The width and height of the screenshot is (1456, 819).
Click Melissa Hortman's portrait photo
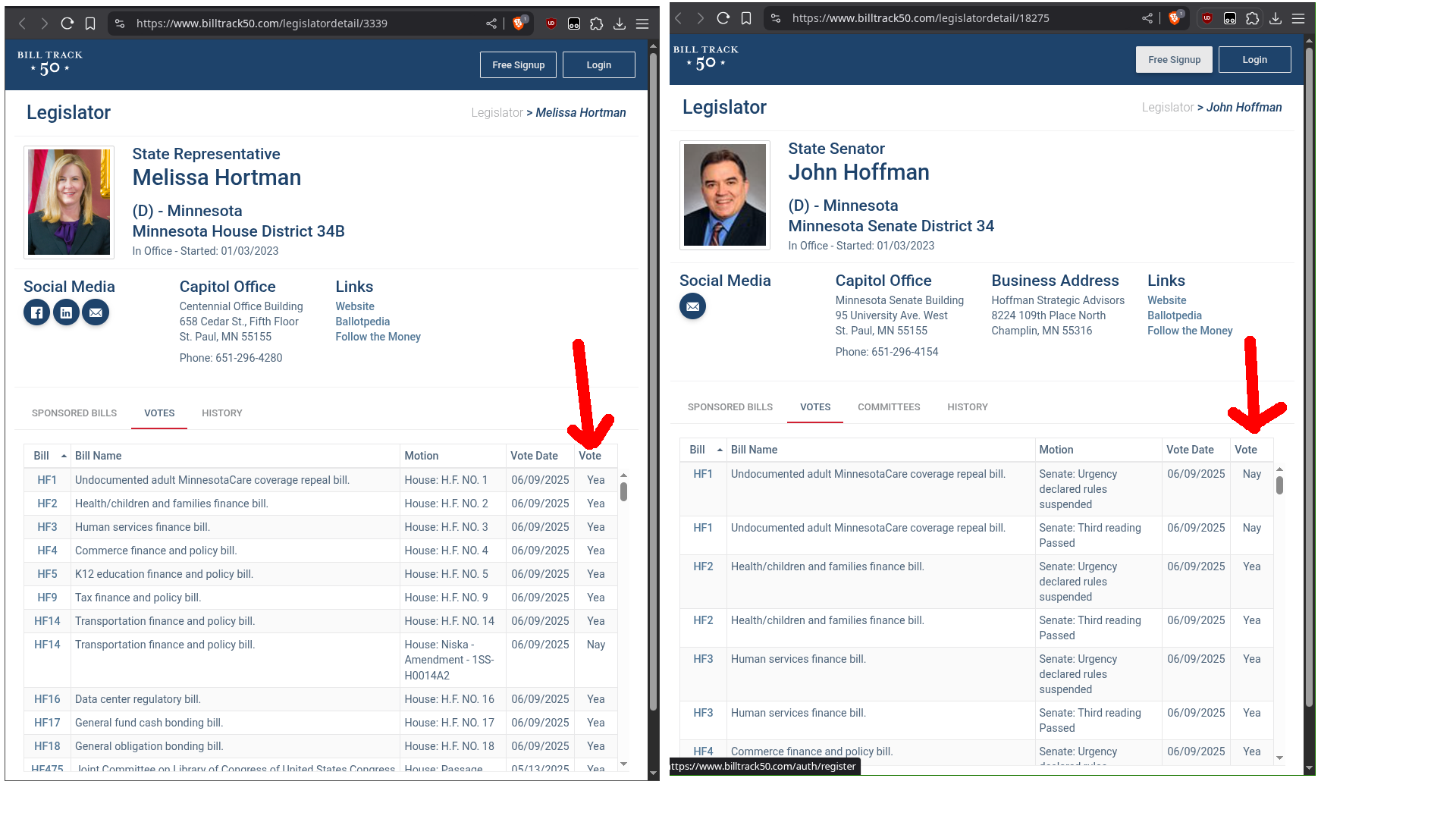point(69,202)
